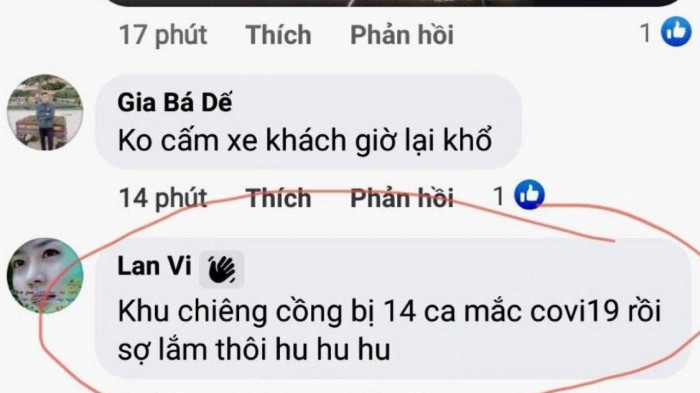700x393 pixels.
Task: Open Gia Bá Dế's profile picture
Action: 45,112
